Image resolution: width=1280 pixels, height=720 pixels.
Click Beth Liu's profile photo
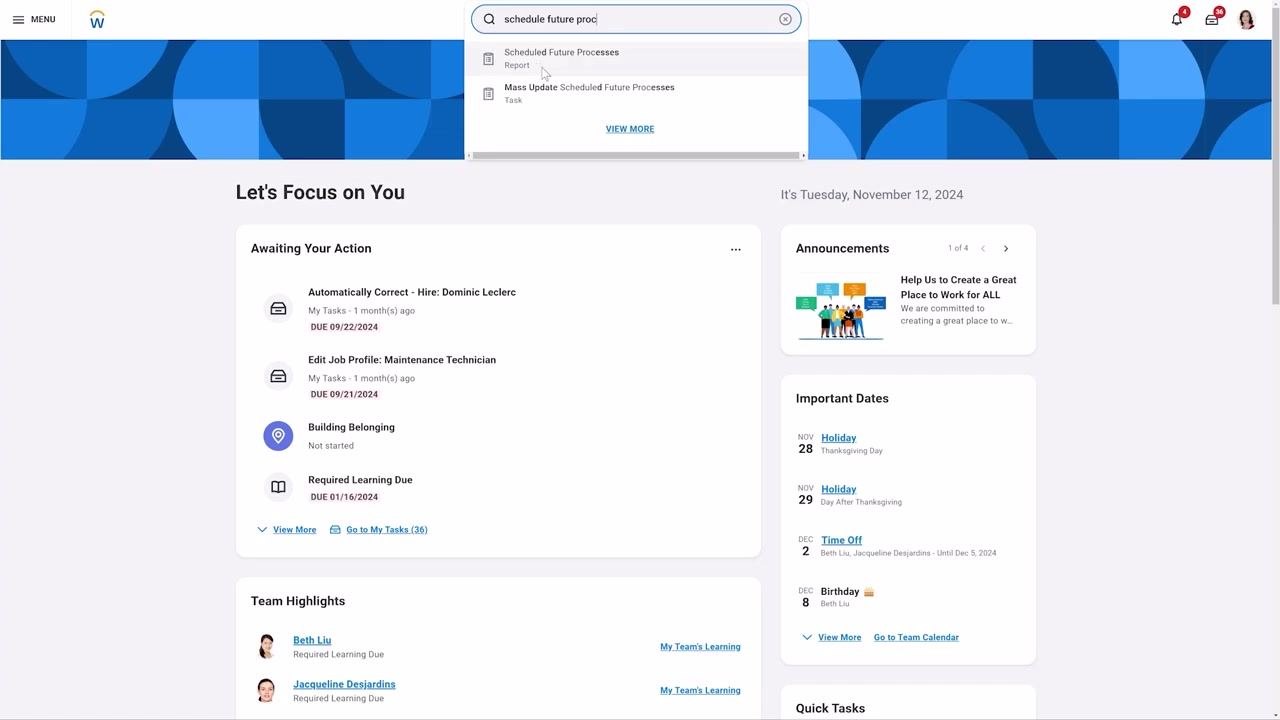click(x=266, y=646)
